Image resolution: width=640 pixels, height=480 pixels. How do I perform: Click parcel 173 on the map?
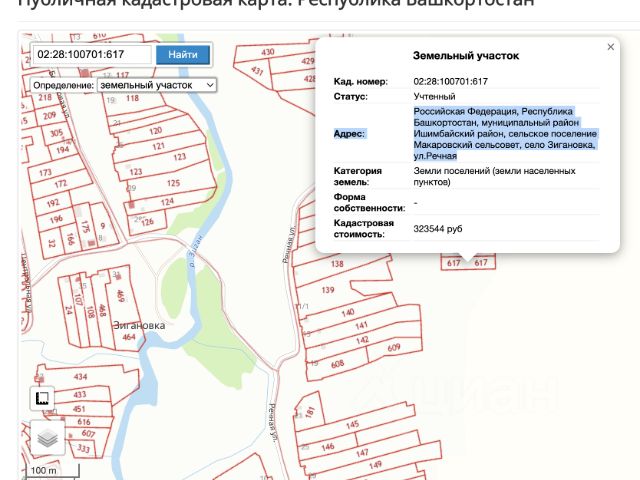pyautogui.click(x=45, y=173)
